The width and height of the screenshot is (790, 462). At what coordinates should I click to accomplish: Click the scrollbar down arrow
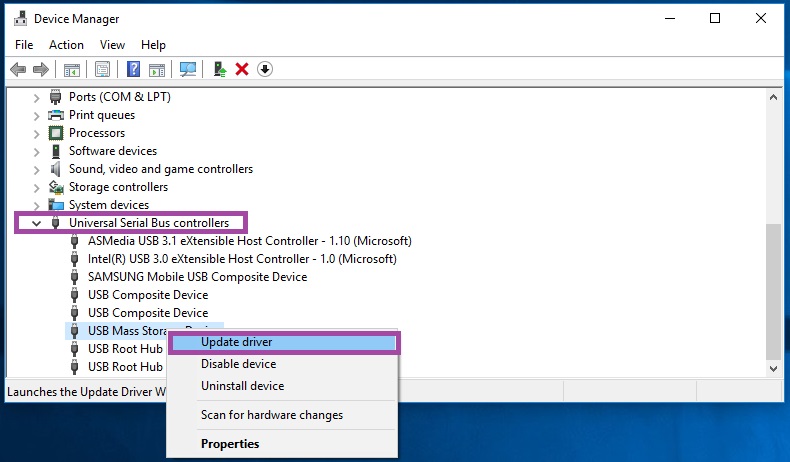pyautogui.click(x=773, y=369)
